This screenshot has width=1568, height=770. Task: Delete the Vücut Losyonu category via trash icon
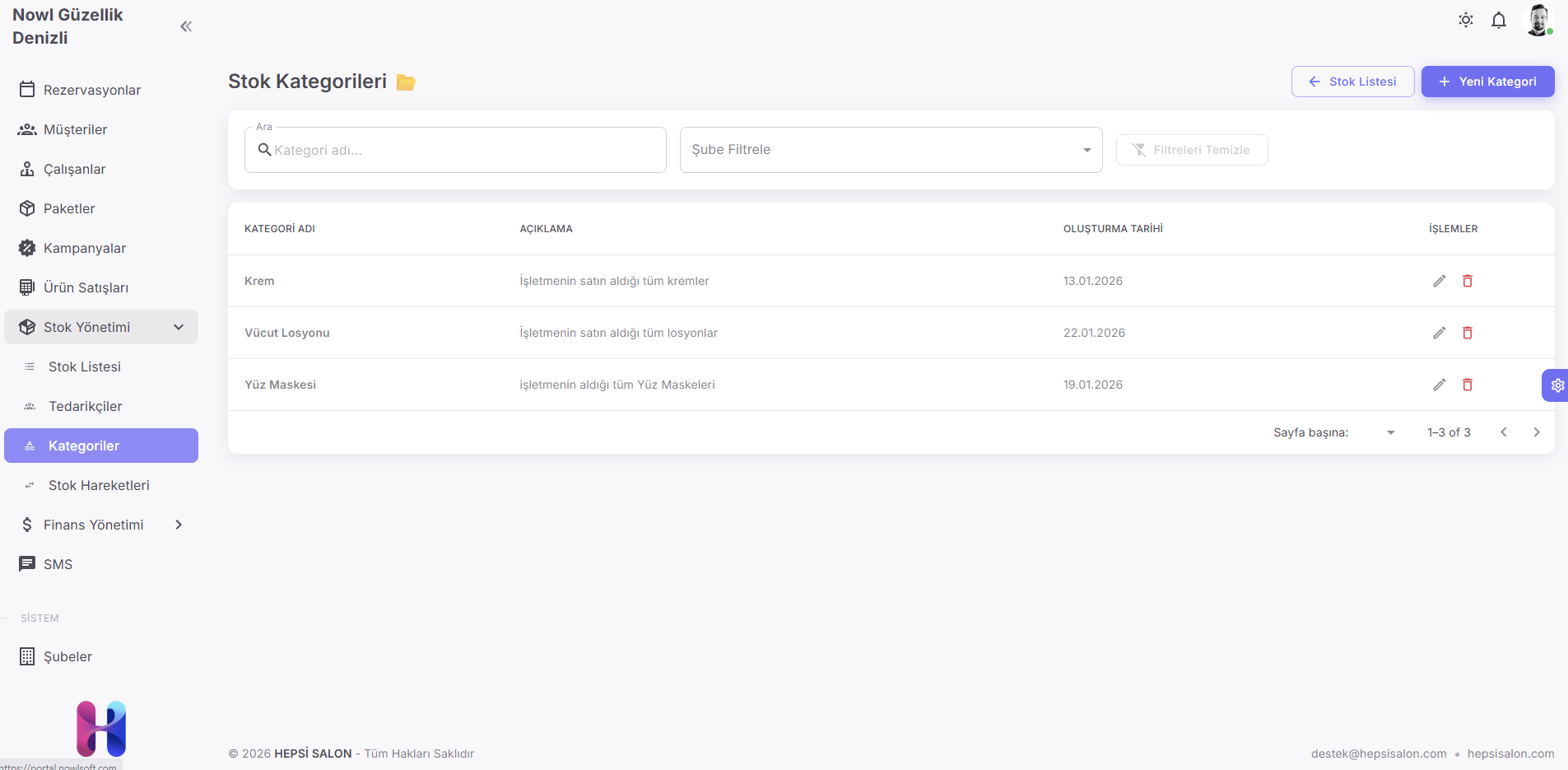(x=1467, y=333)
